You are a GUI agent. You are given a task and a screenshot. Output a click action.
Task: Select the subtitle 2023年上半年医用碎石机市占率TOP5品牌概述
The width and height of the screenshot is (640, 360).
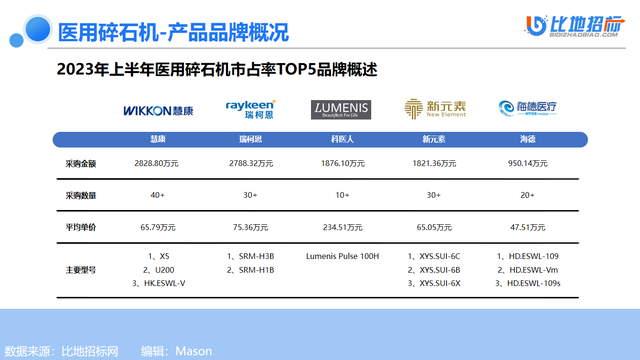click(x=217, y=69)
